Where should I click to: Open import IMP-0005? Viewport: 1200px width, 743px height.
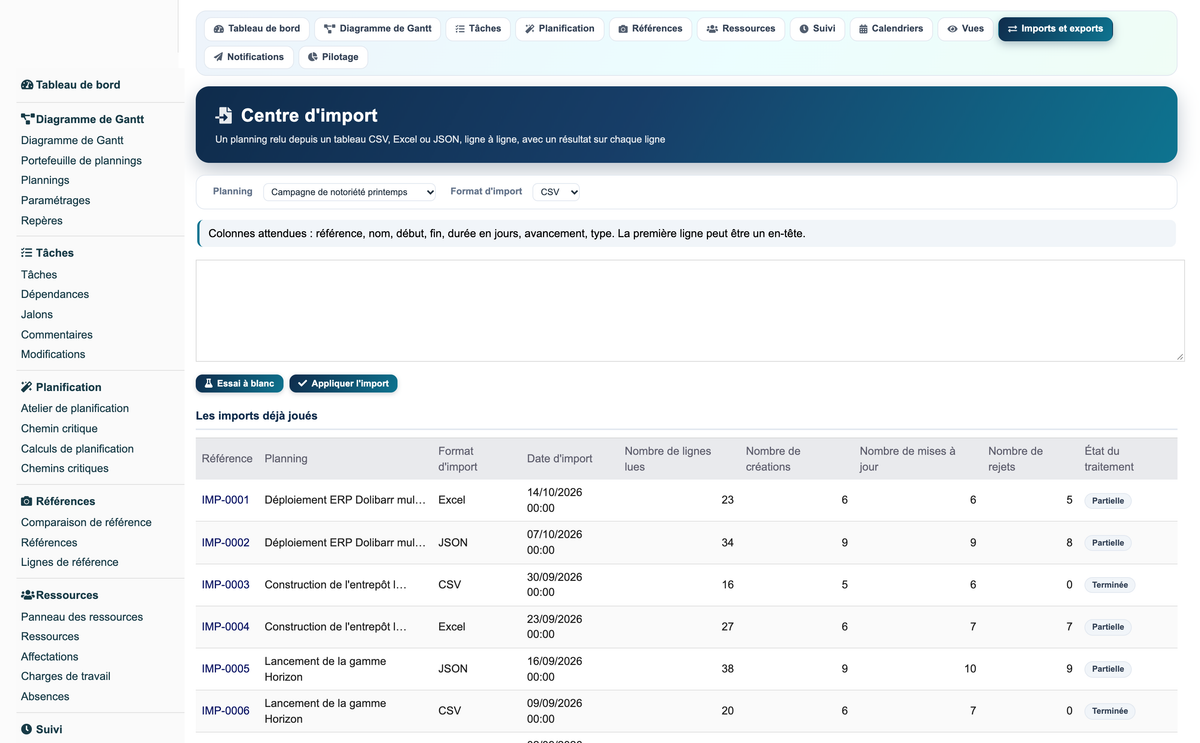tap(226, 668)
